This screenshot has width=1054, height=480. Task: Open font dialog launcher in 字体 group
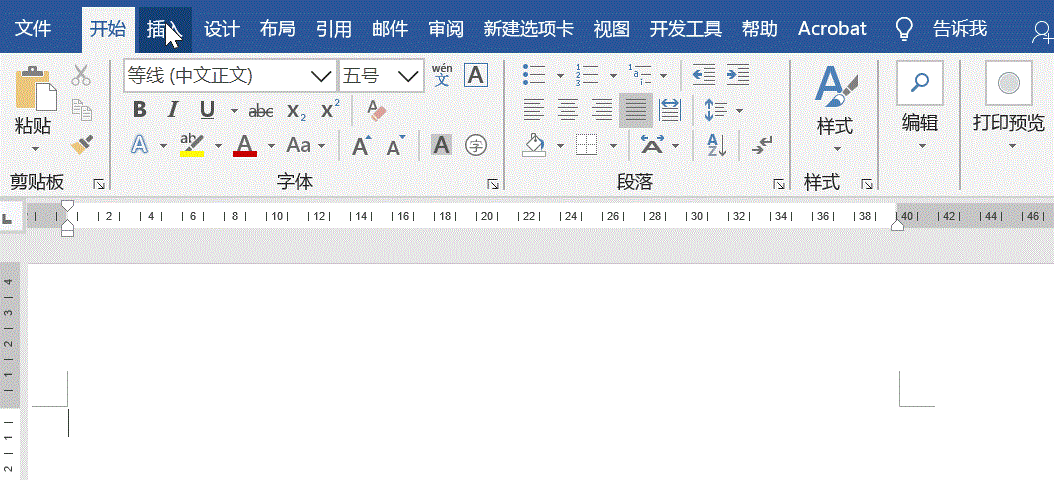[493, 184]
